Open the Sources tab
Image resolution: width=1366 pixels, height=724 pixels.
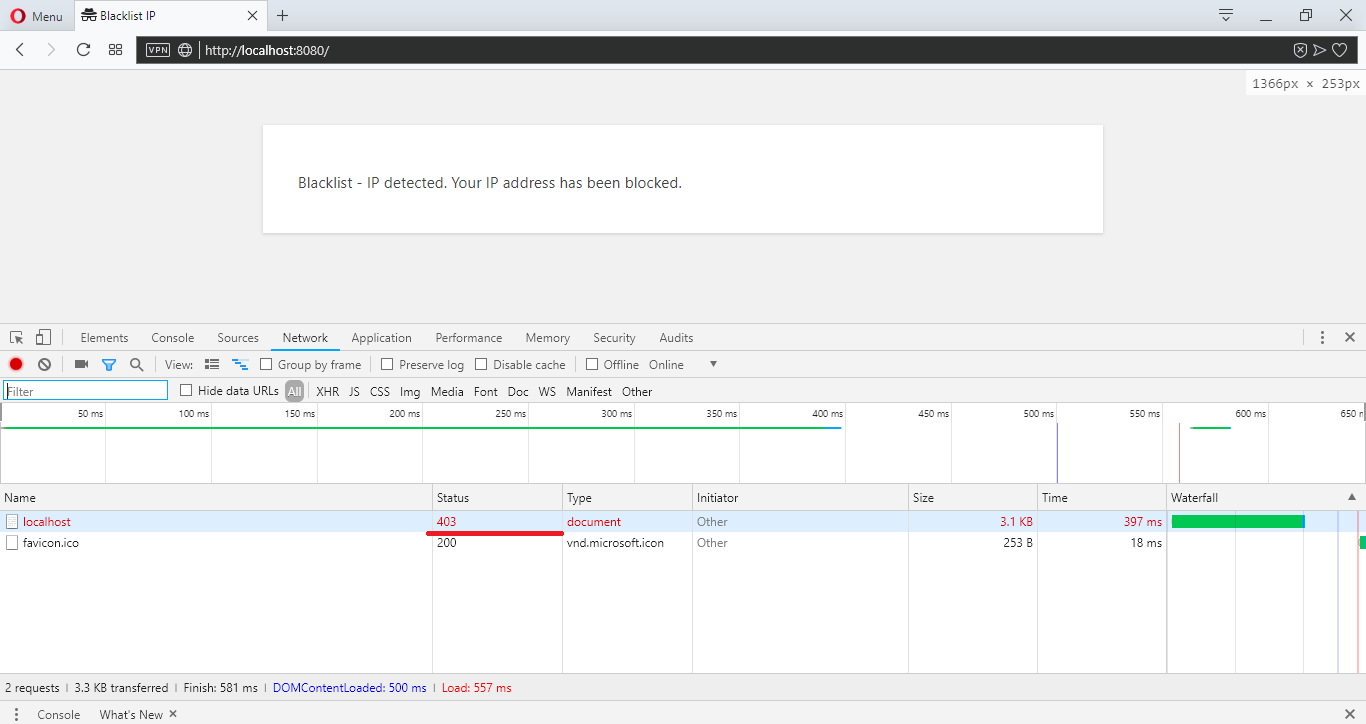238,338
